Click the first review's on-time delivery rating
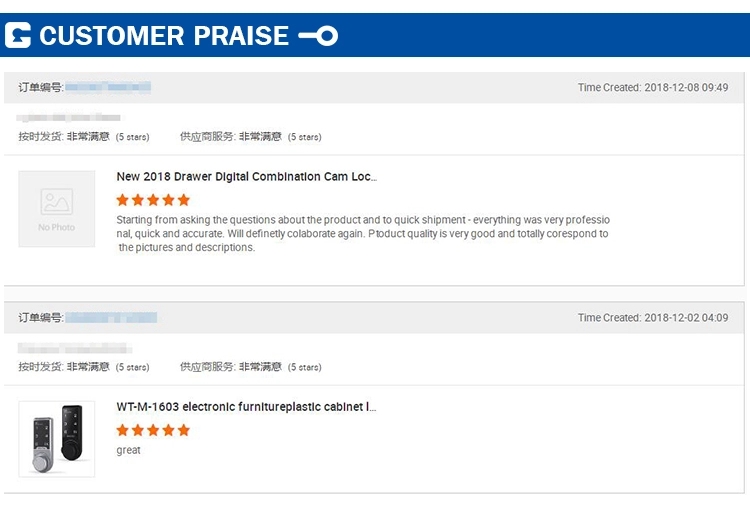 pyautogui.click(x=84, y=137)
